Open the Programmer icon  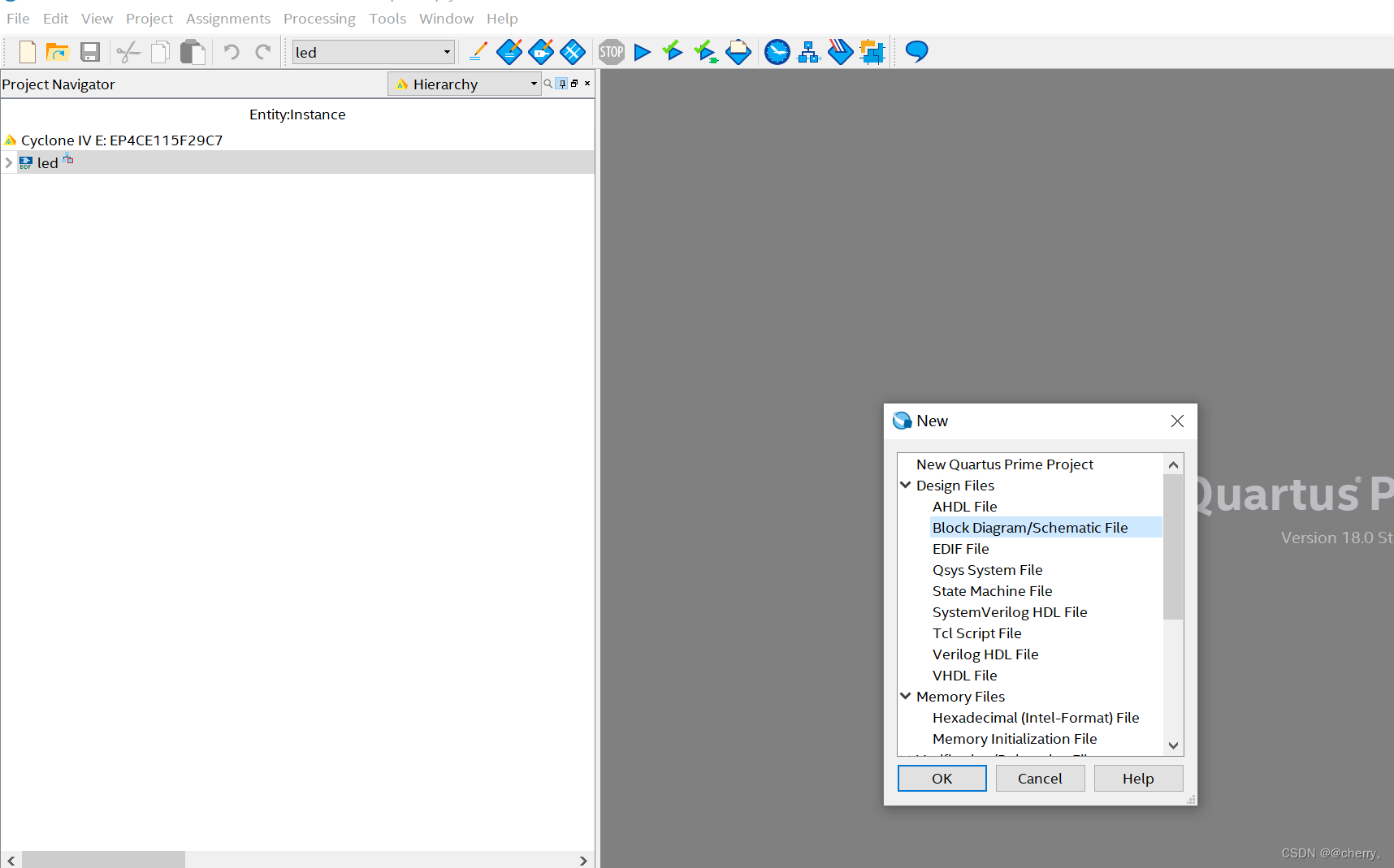[x=840, y=52]
